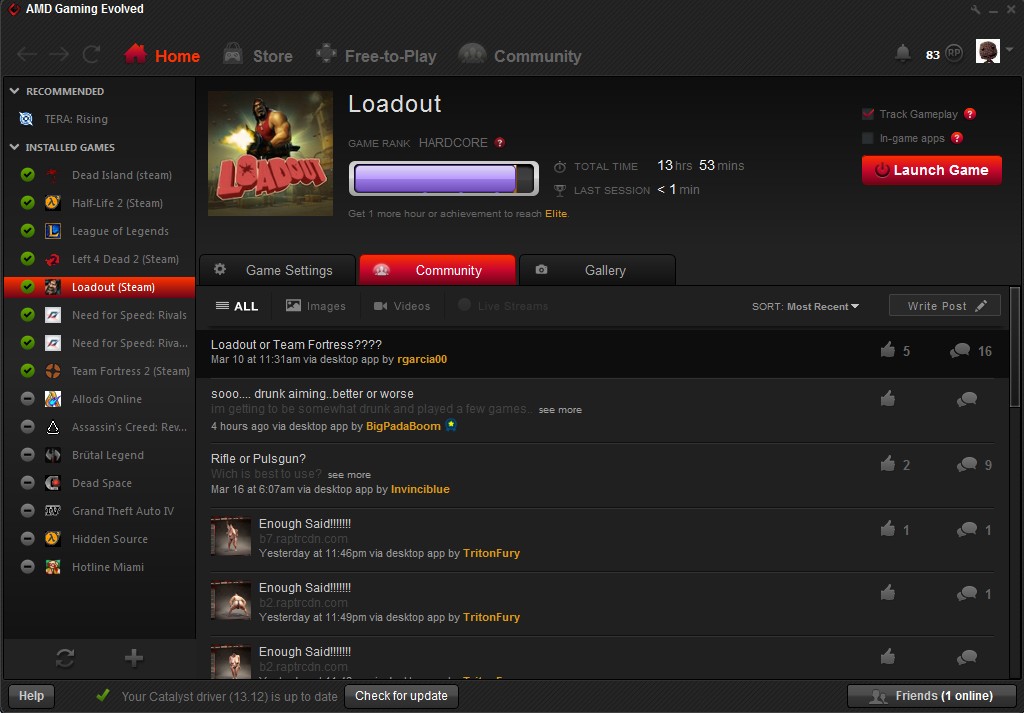1024x713 pixels.
Task: Click the minus status icon for Hotline Miami
Action: pos(27,566)
